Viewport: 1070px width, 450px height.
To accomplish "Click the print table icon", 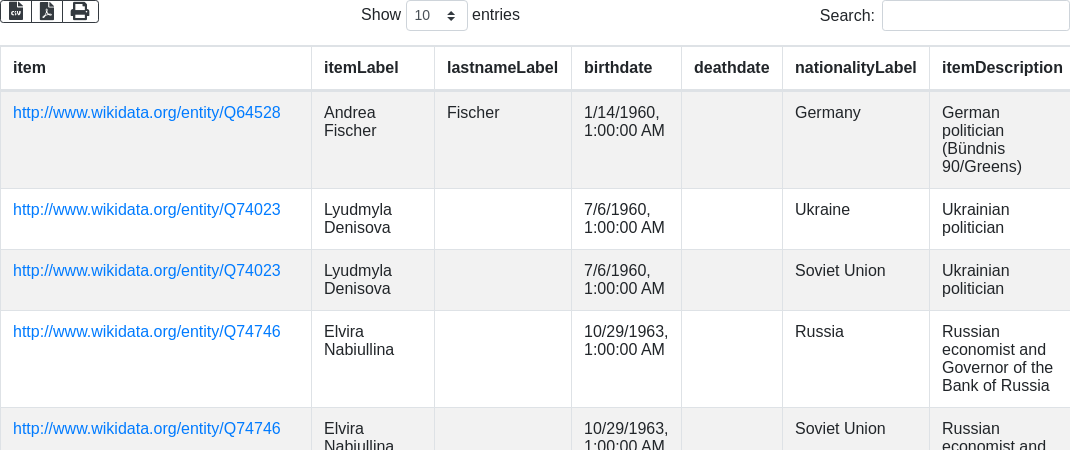I will click(80, 11).
